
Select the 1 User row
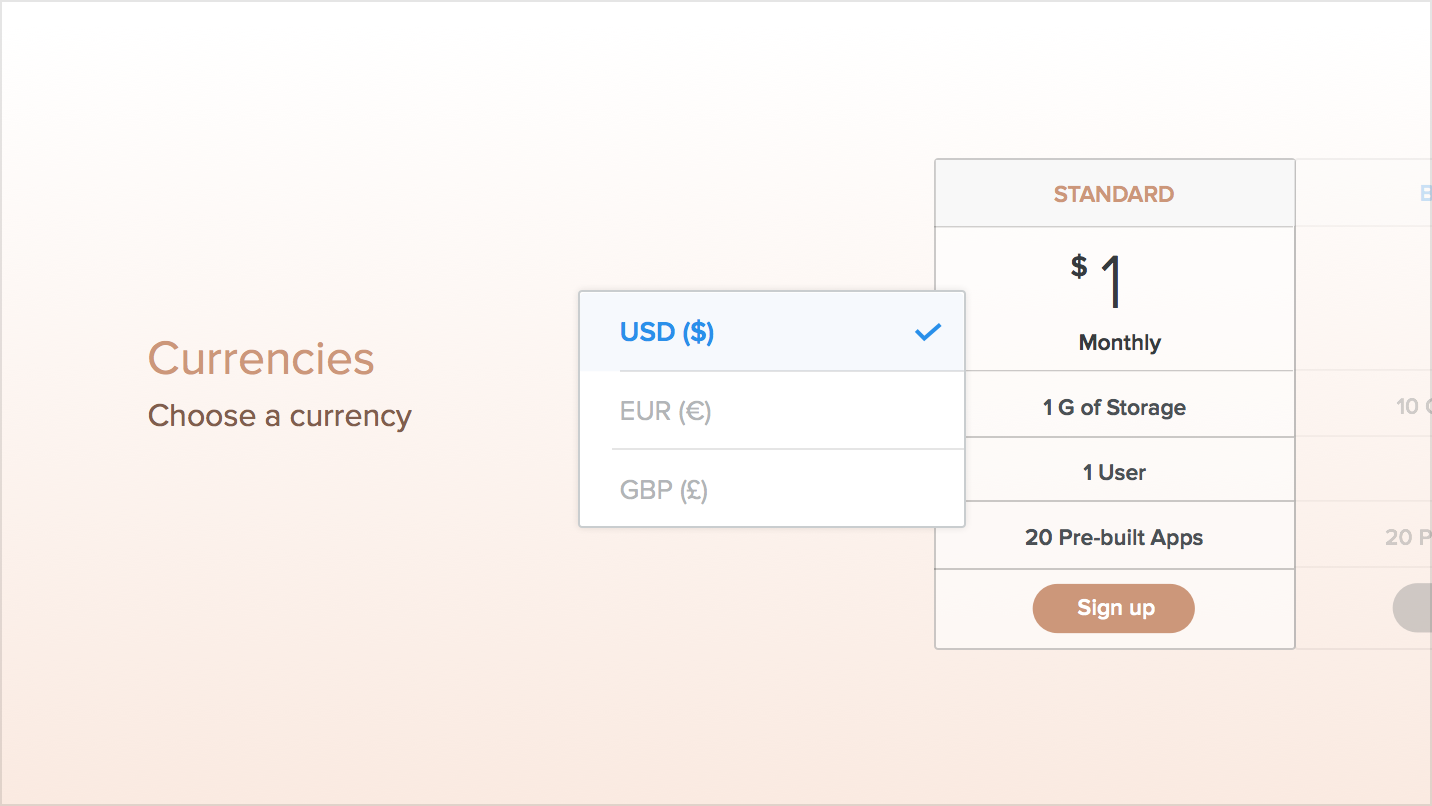(x=1114, y=471)
